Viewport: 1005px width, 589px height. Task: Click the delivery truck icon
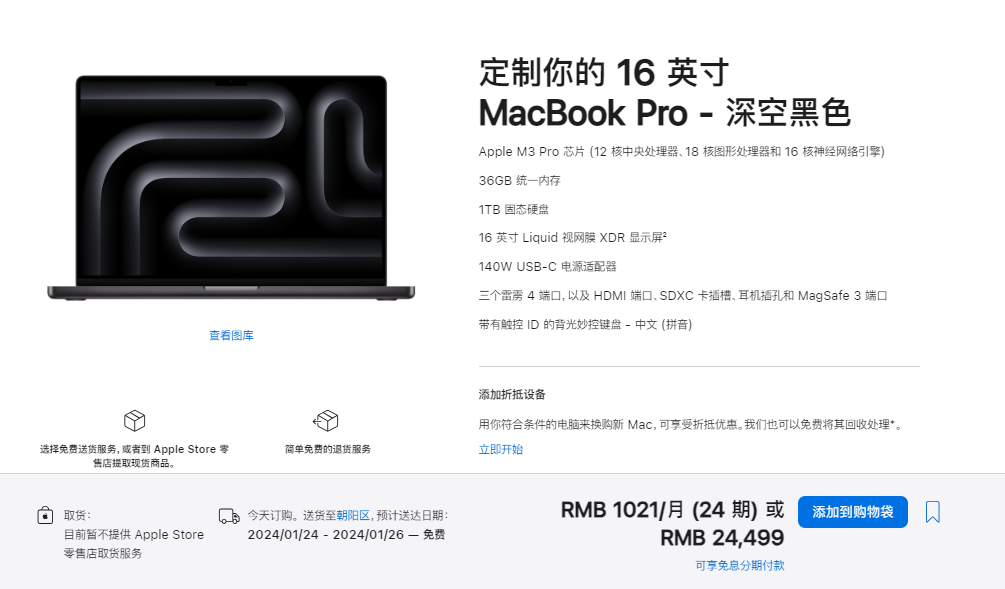229,516
